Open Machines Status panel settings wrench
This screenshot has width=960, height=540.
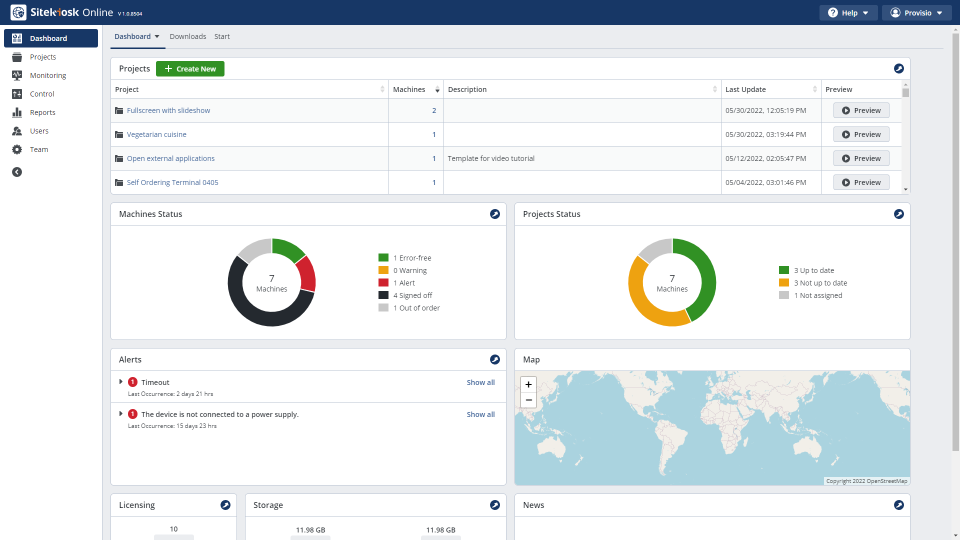pos(494,214)
